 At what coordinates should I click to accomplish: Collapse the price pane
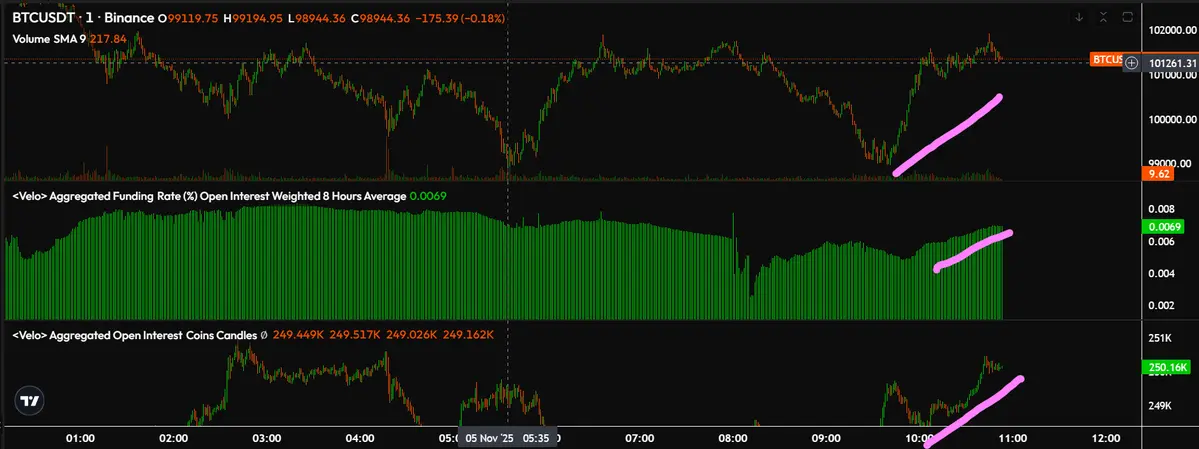pyautogui.click(x=1103, y=17)
